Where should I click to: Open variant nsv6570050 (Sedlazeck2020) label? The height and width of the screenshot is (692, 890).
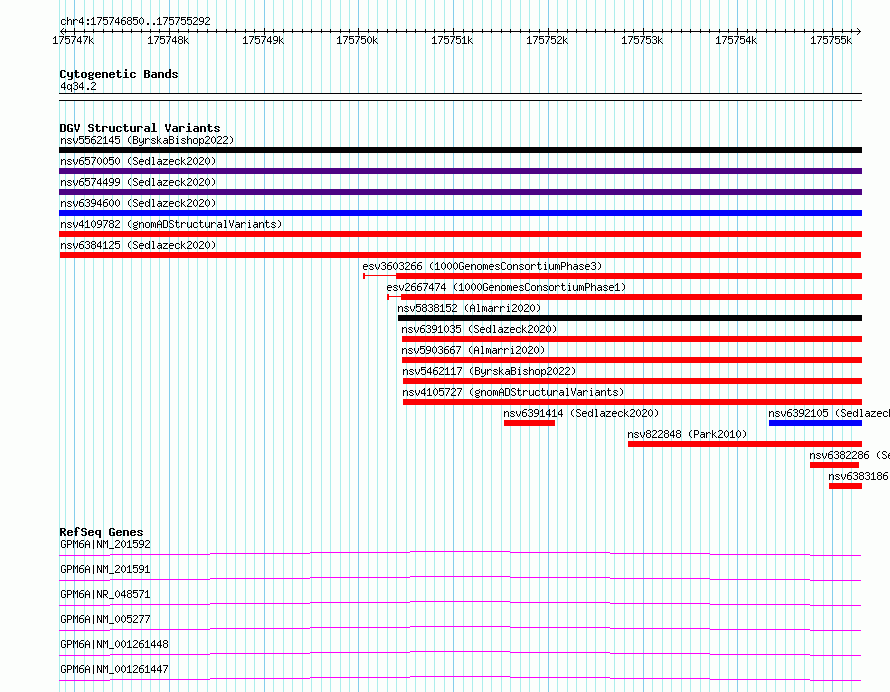138,161
